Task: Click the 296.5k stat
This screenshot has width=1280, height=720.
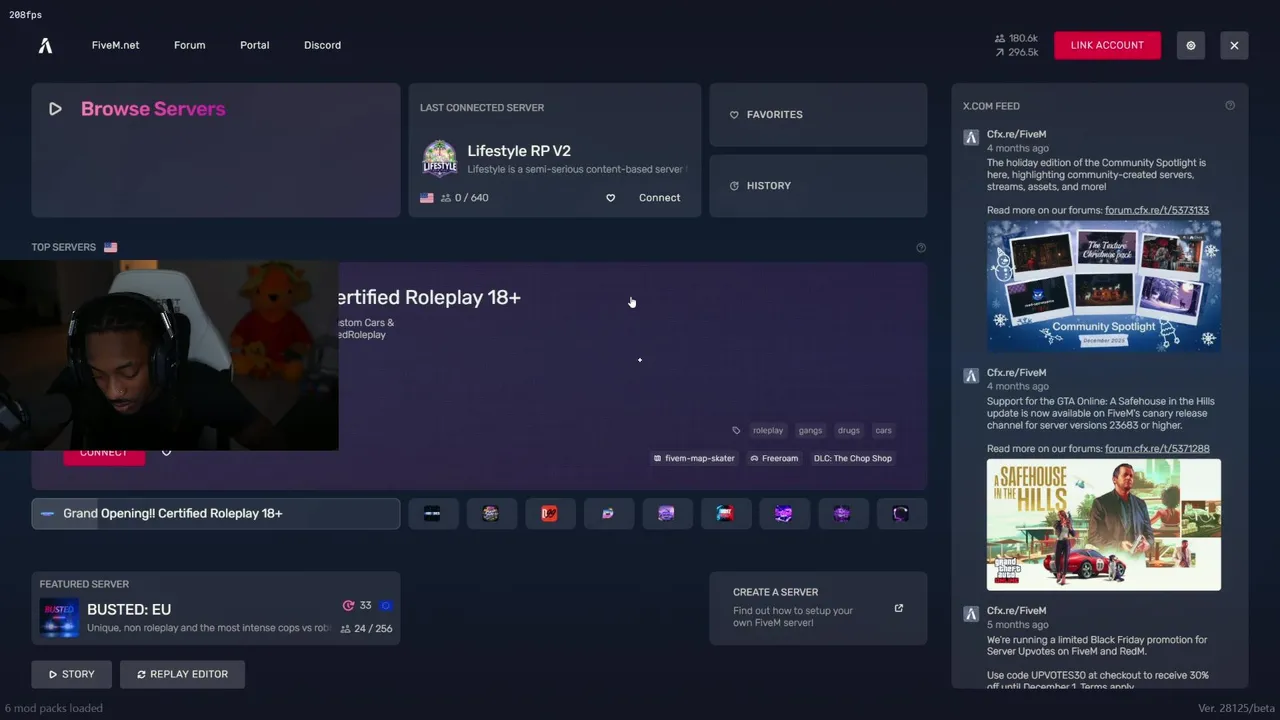Action: 1016,52
